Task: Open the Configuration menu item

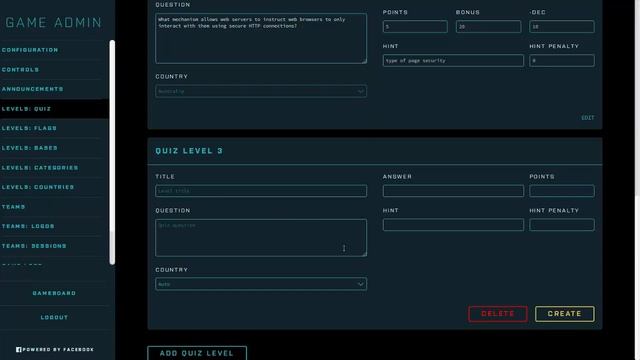Action: [30, 50]
